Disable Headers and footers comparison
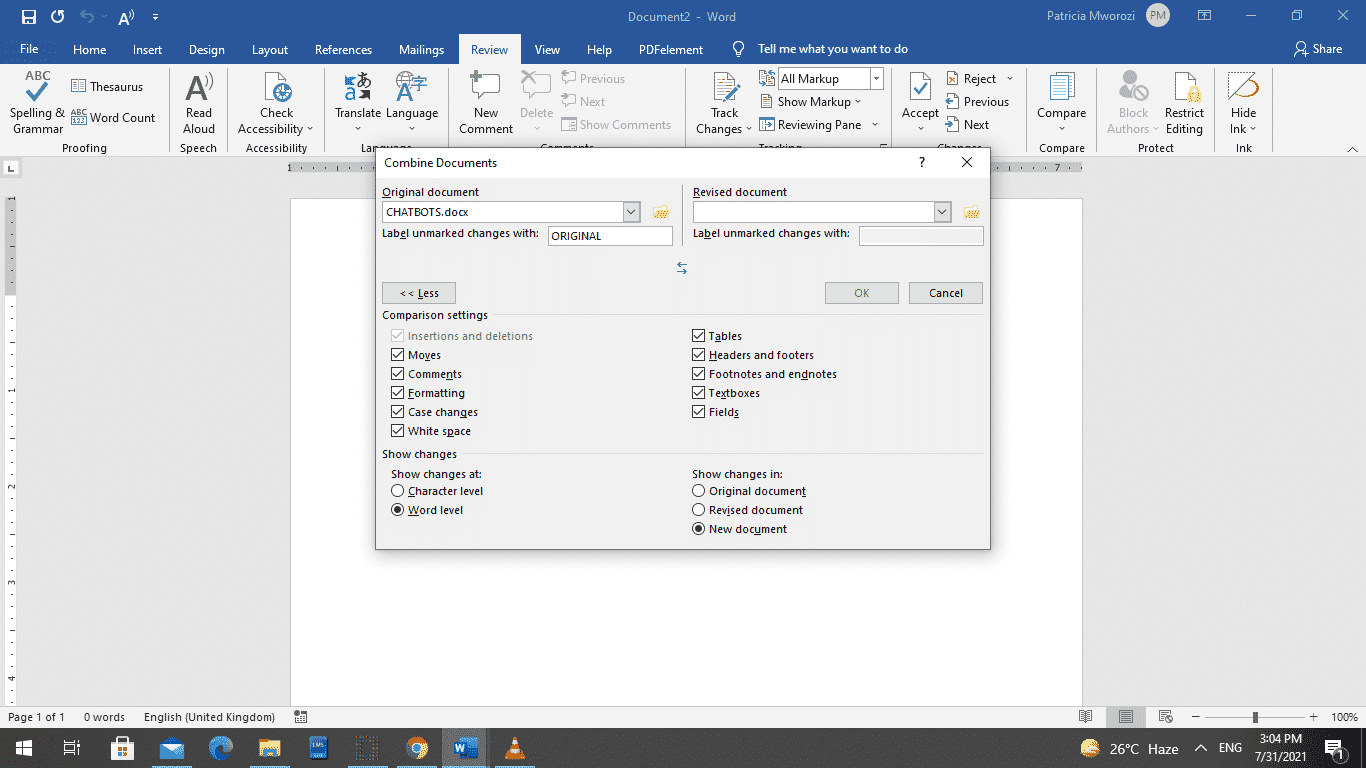The width and height of the screenshot is (1366, 768). coord(698,354)
